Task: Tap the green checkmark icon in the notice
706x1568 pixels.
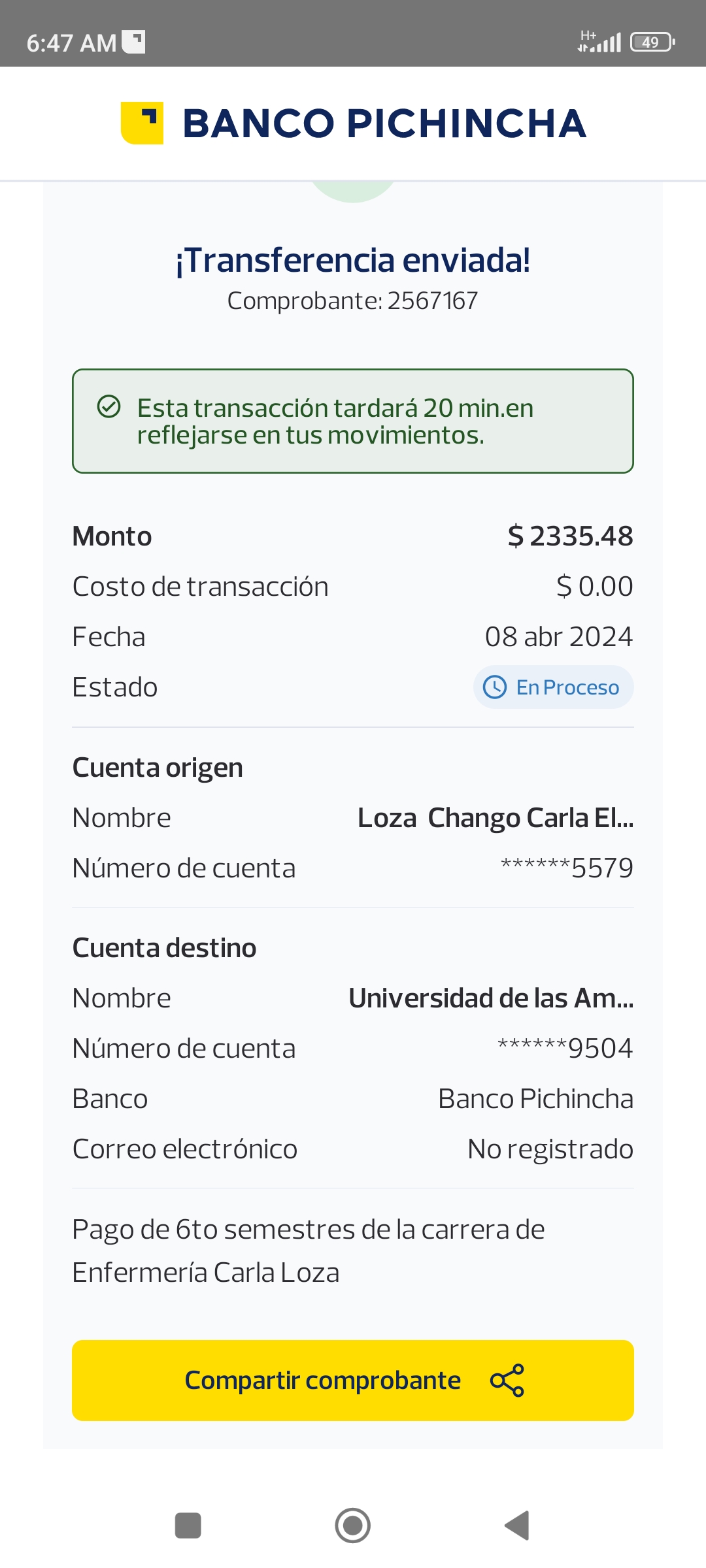Action: 109,406
